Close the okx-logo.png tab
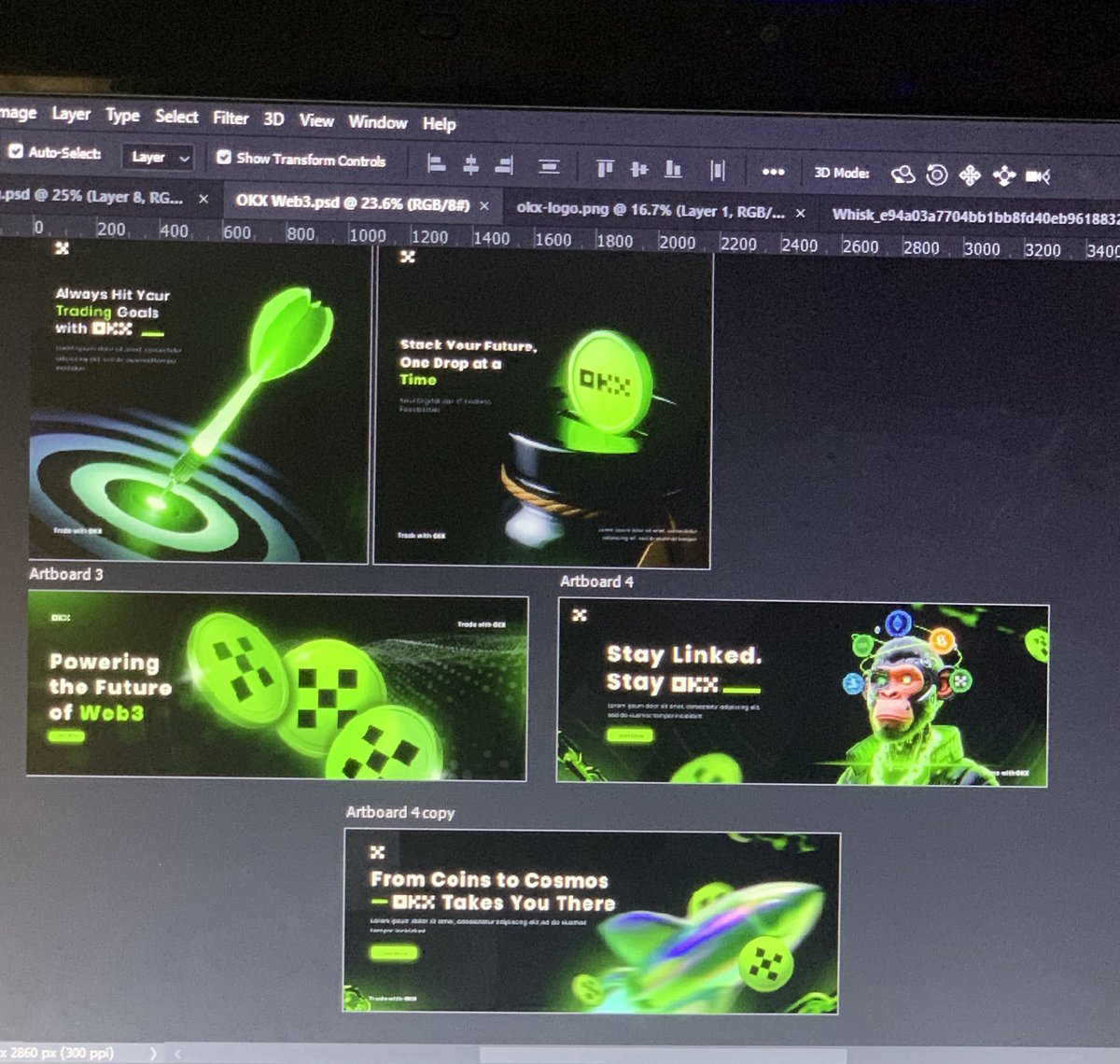 pos(800,213)
